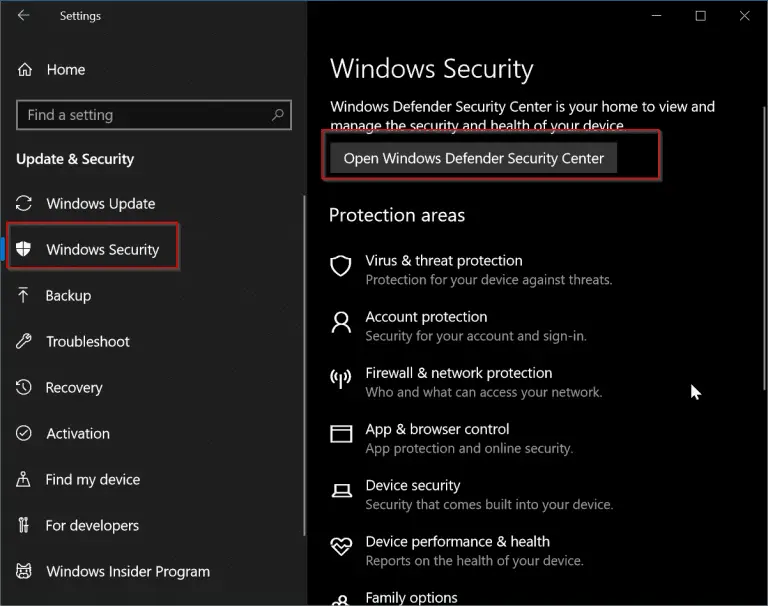Select Windows Update in sidebar
Screen dimensions: 768x606
pyautogui.click(x=100, y=203)
